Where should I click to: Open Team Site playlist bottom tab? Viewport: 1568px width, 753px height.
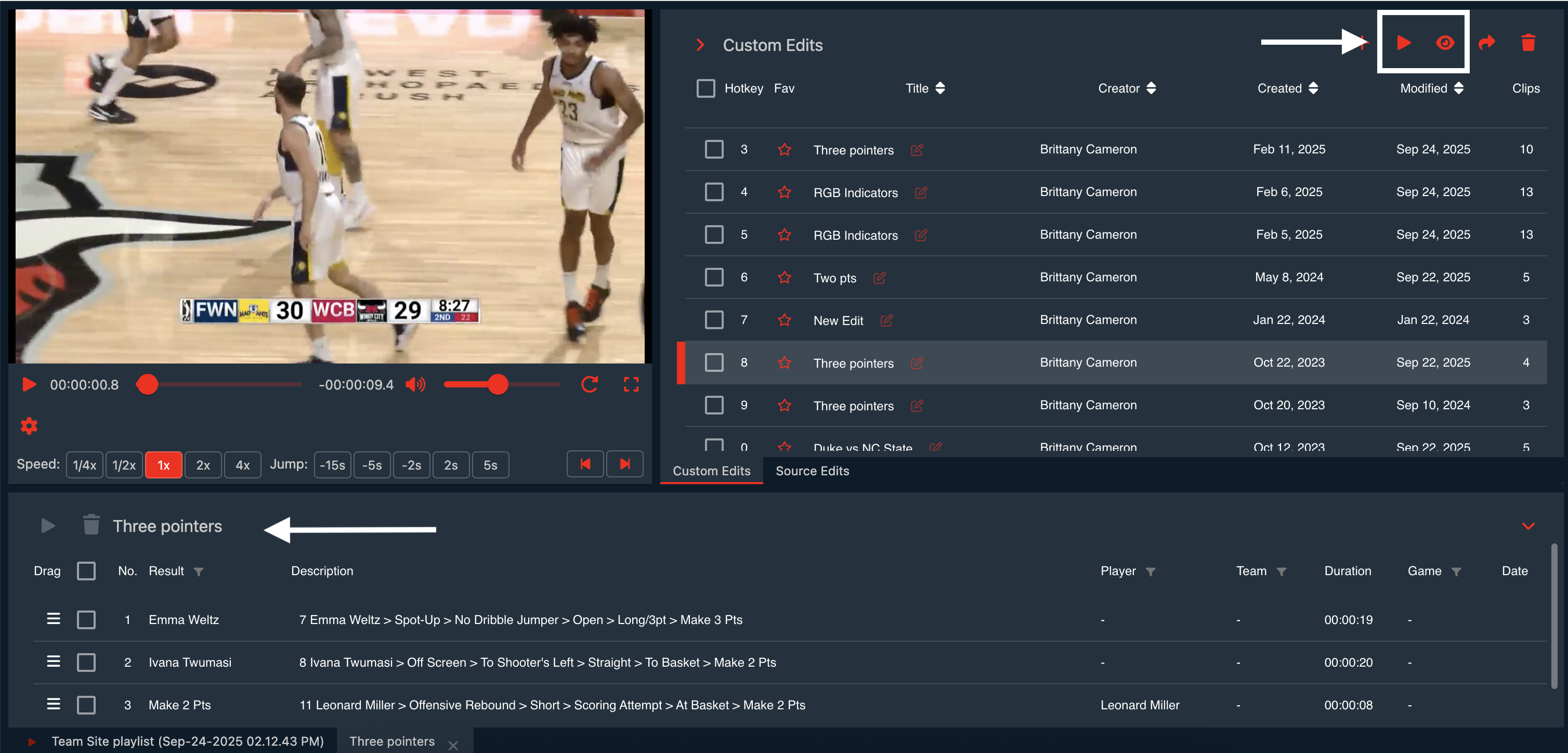(x=187, y=741)
